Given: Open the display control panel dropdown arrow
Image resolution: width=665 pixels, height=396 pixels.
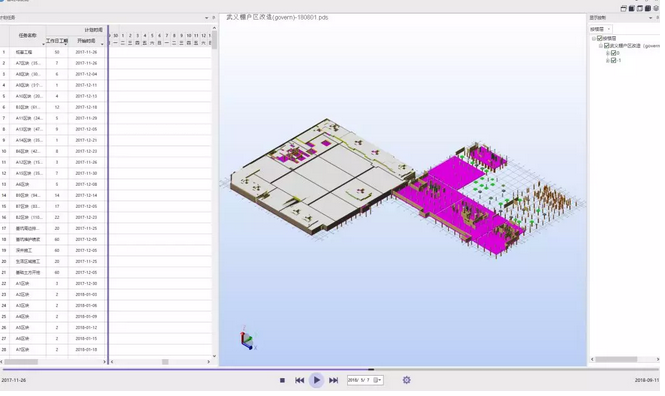Looking at the screenshot, I should tap(651, 18).
